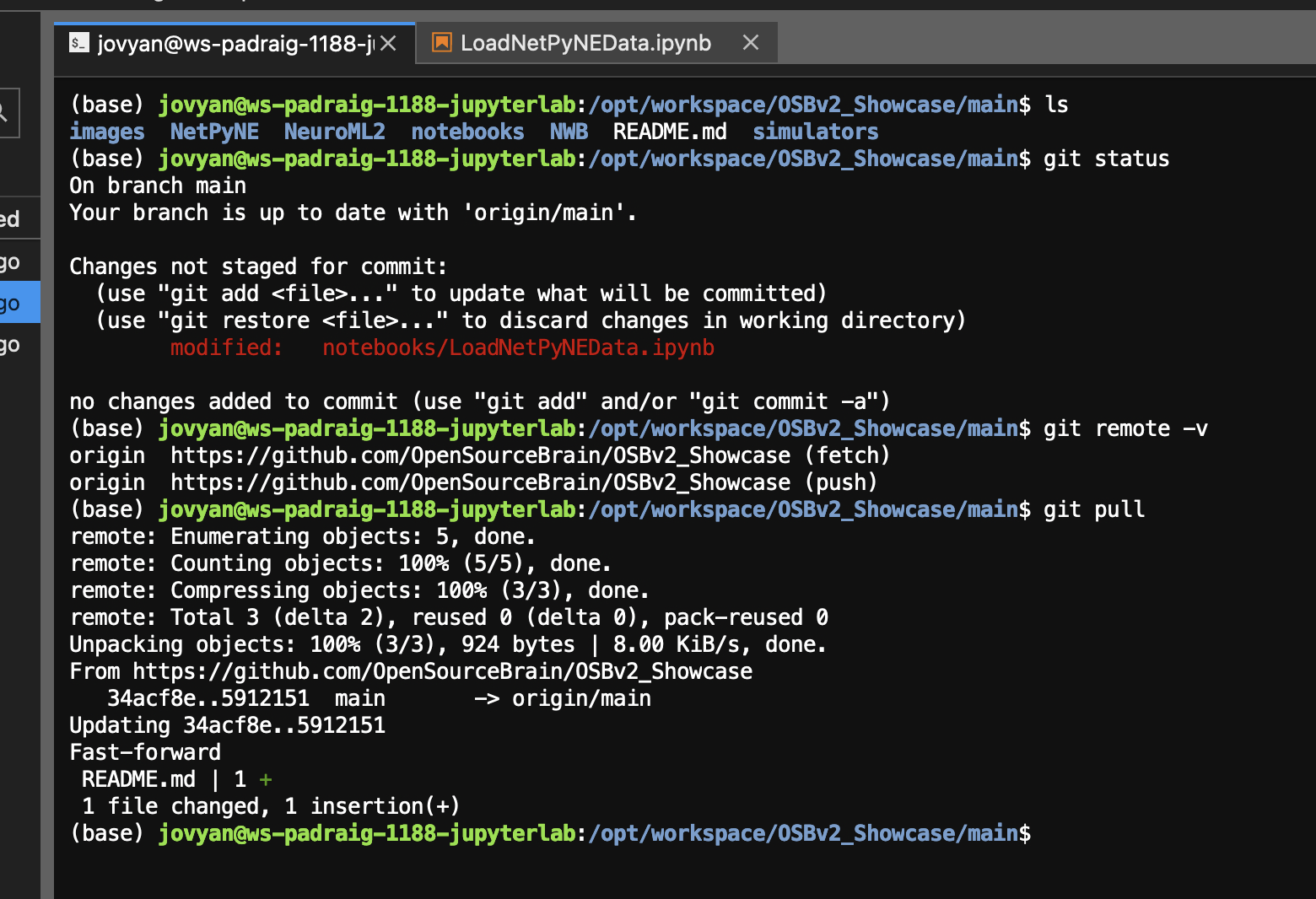Click the 'git restore <file>' hint line
This screenshot has width=1316, height=899.
(531, 320)
